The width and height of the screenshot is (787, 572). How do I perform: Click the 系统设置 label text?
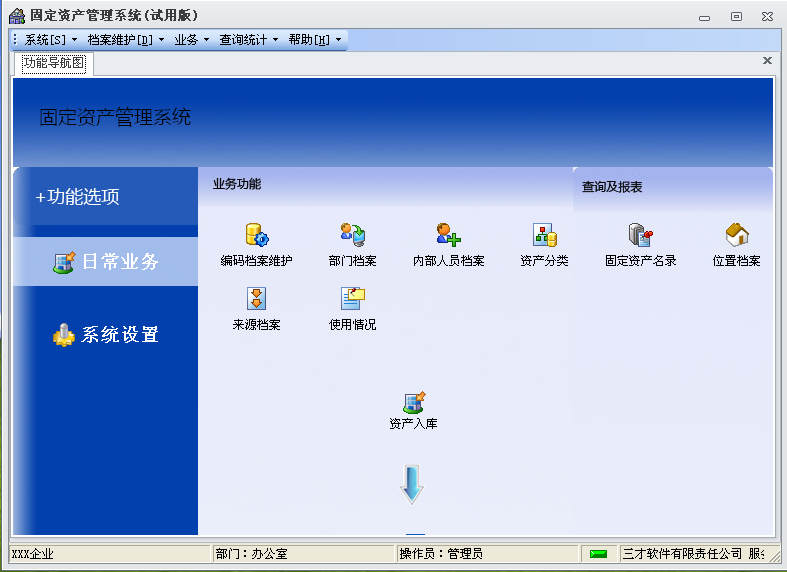(120, 335)
